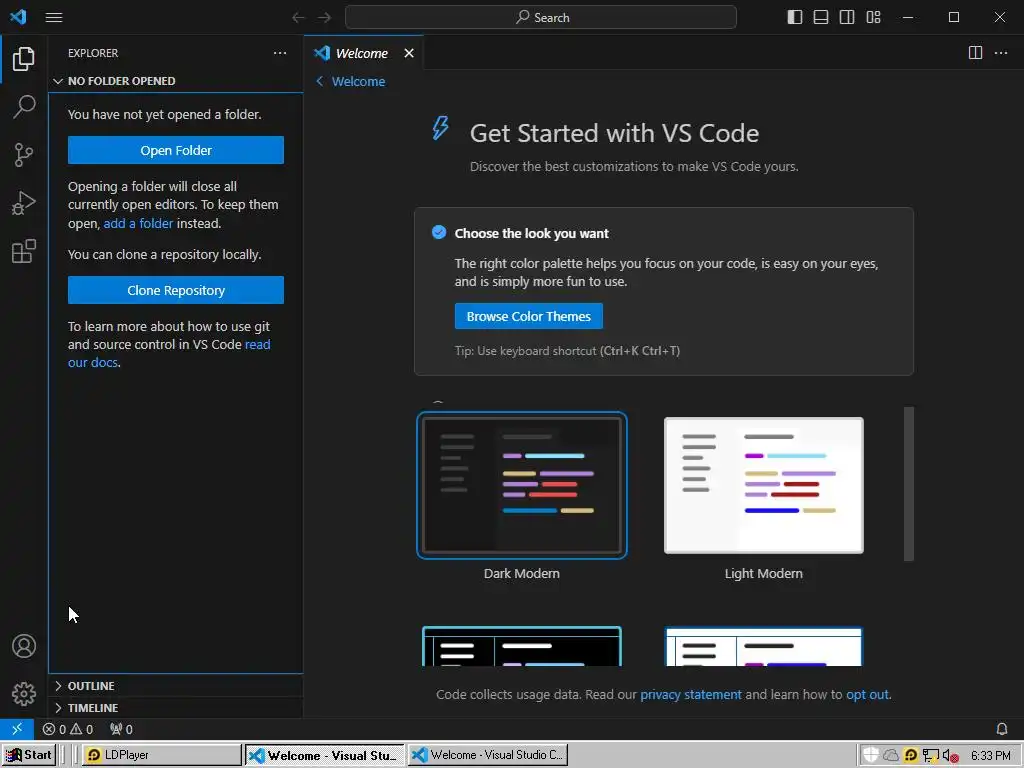The image size is (1024, 768).
Task: Open the Accounts menu icon
Action: pyautogui.click(x=24, y=646)
